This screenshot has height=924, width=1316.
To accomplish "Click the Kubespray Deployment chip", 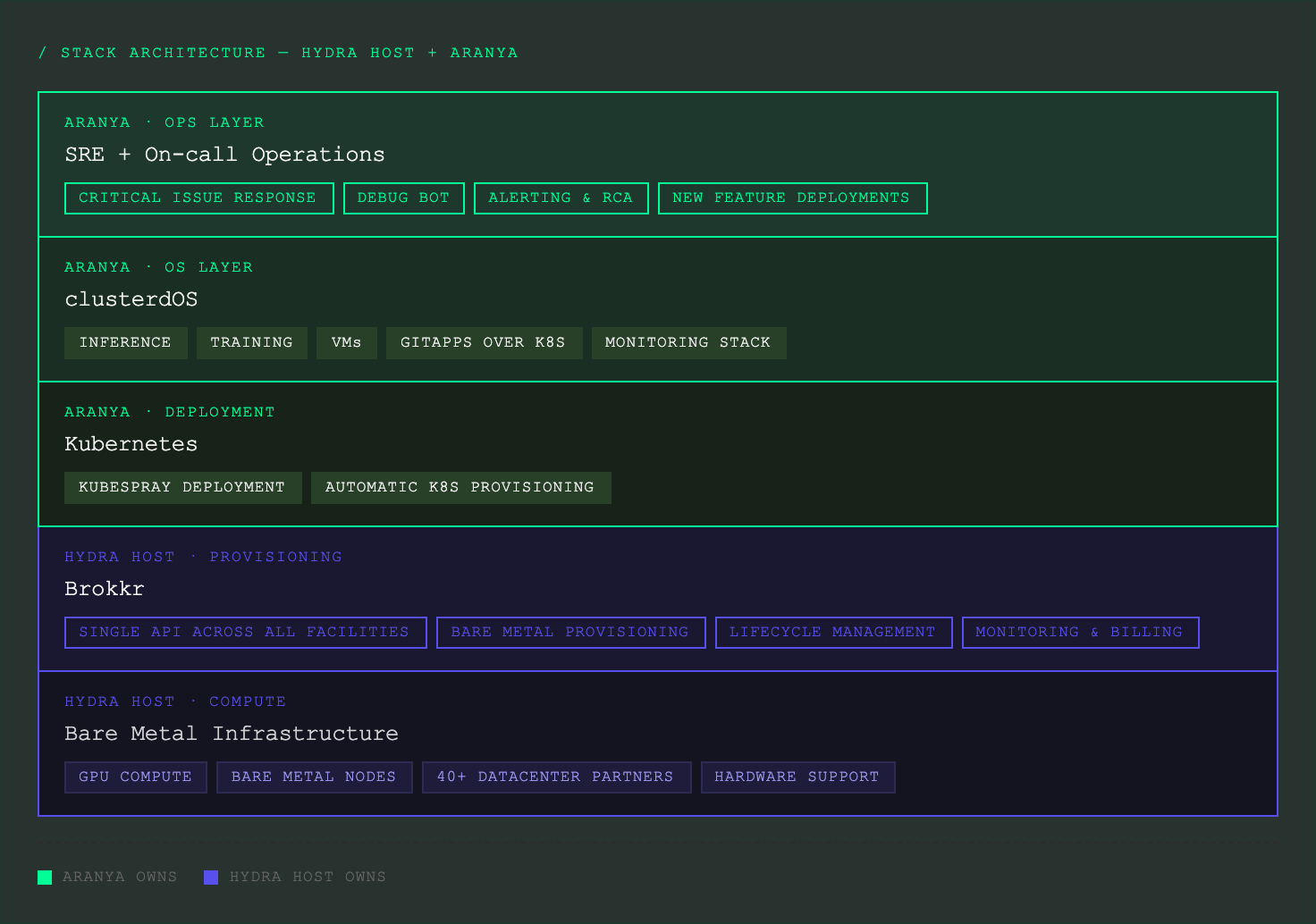I will point(183,488).
